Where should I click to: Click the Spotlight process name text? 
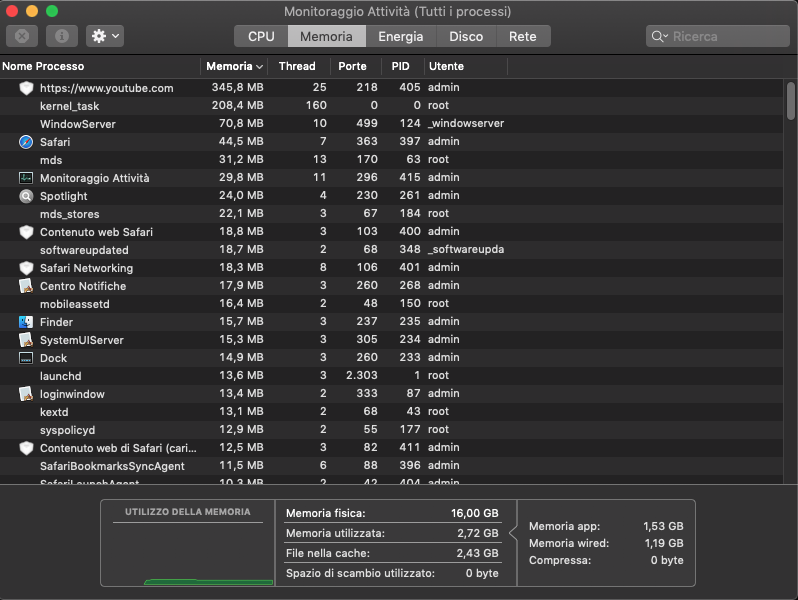64,196
